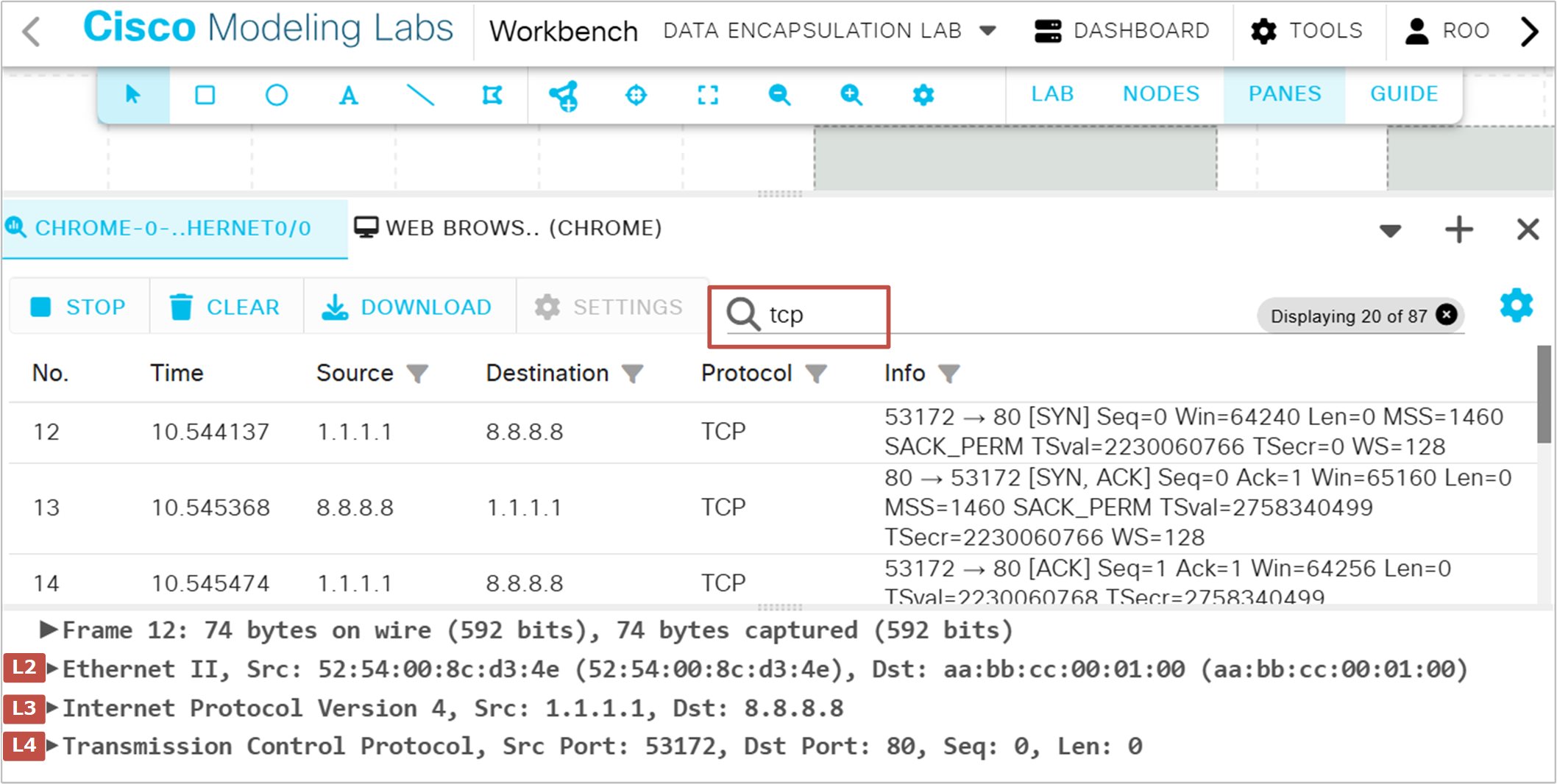
Task: Zoom out with the minus magnifier
Action: tap(779, 95)
